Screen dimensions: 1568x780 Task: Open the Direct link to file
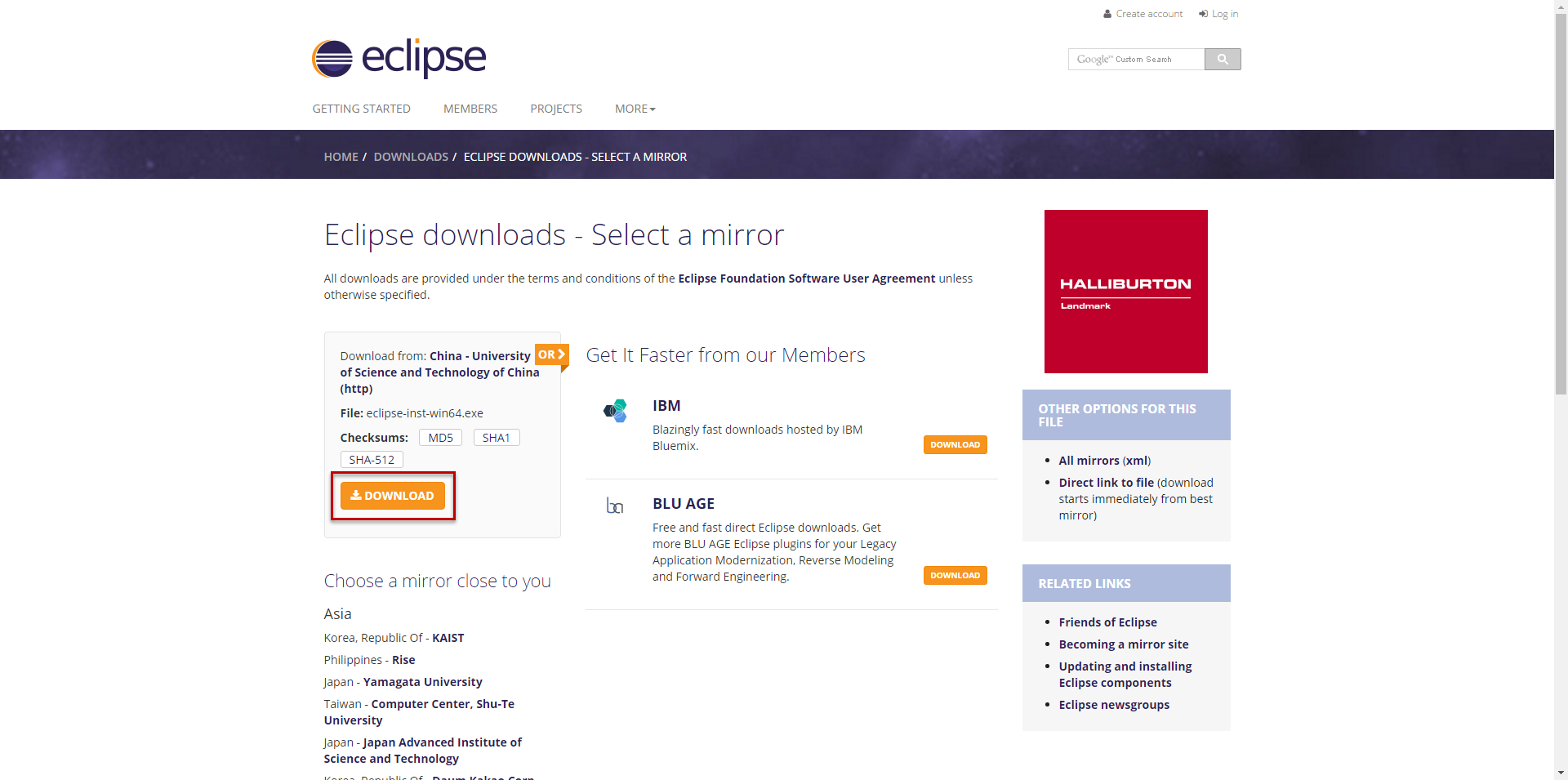pos(1106,483)
